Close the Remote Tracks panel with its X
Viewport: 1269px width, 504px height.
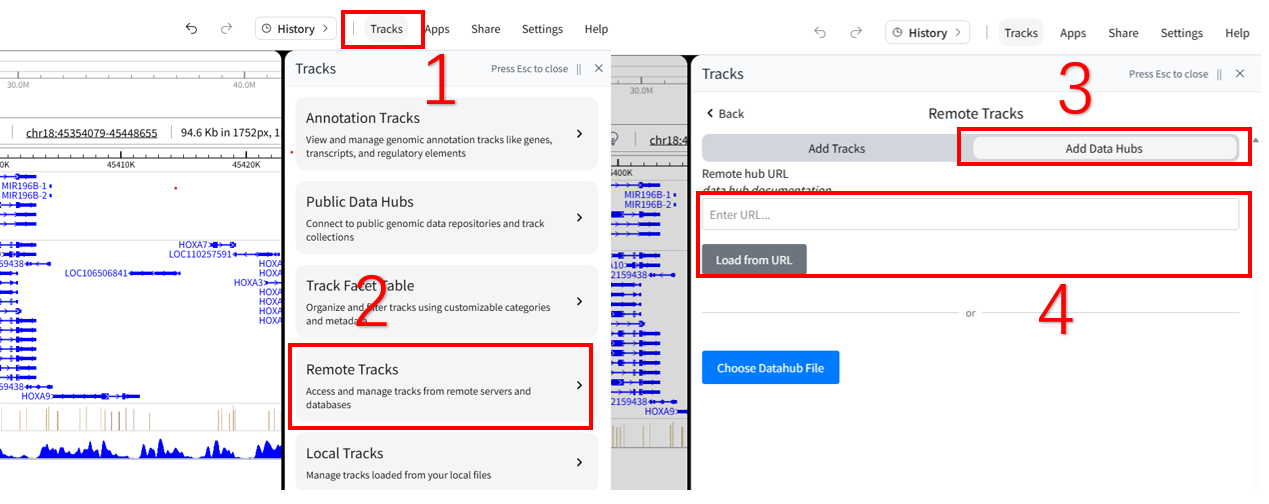pyautogui.click(x=1240, y=74)
